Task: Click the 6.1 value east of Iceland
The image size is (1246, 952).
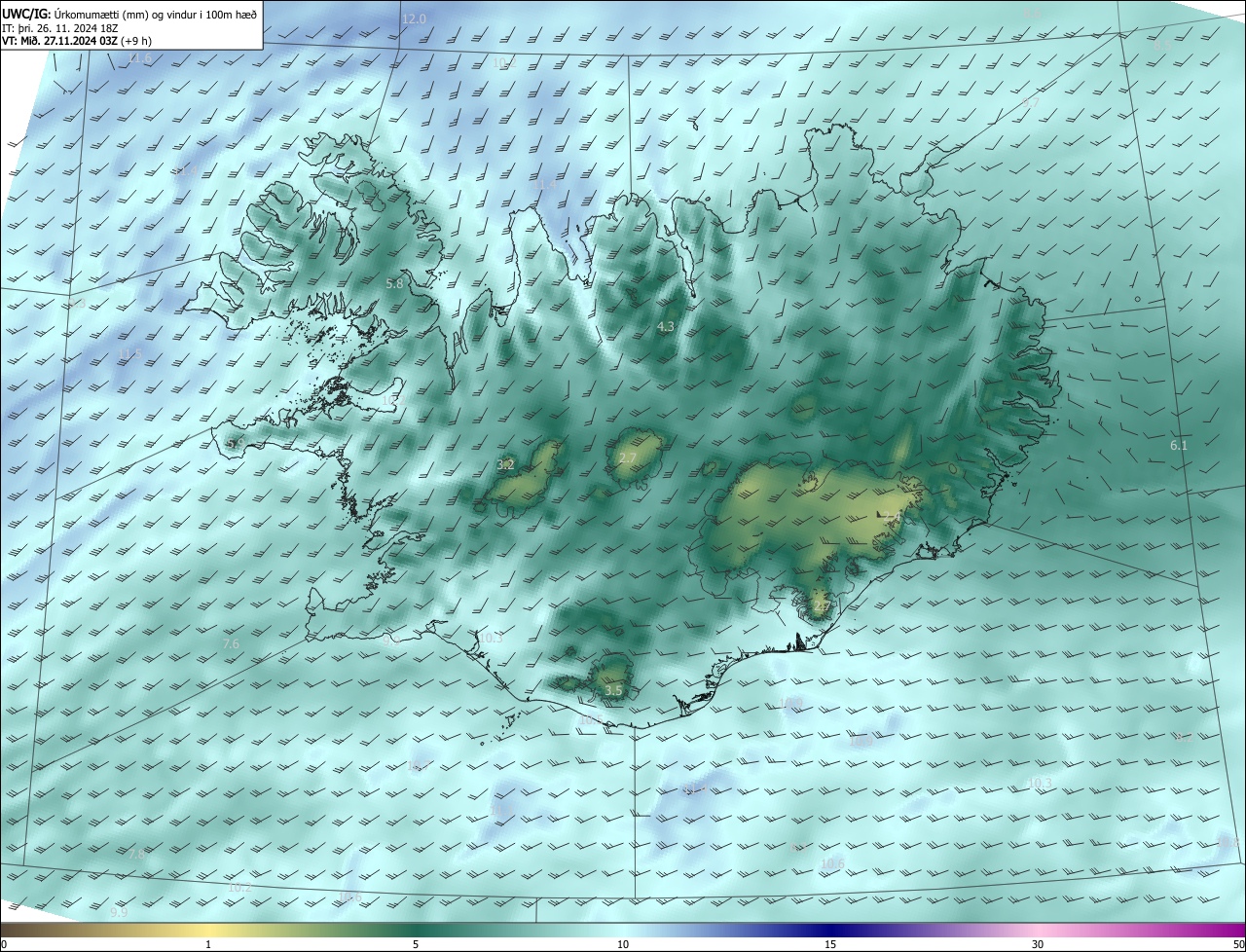Action: [x=1179, y=445]
